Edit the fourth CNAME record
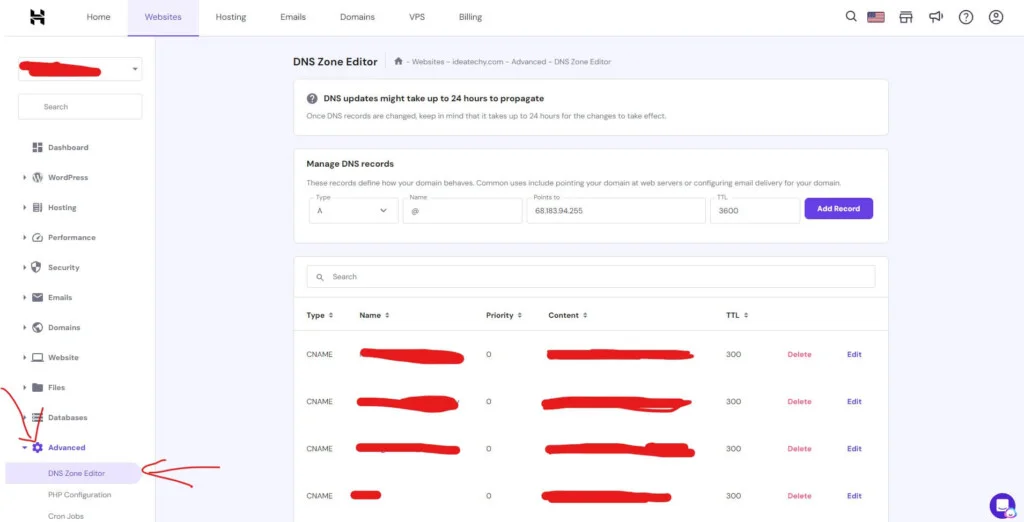This screenshot has width=1024, height=522. 854,496
